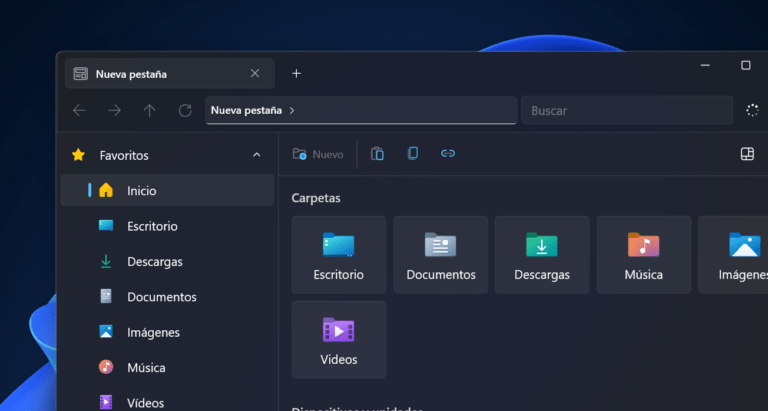Screen dimensions: 768x411
Task: Focus the Buscar search field
Action: tap(627, 110)
